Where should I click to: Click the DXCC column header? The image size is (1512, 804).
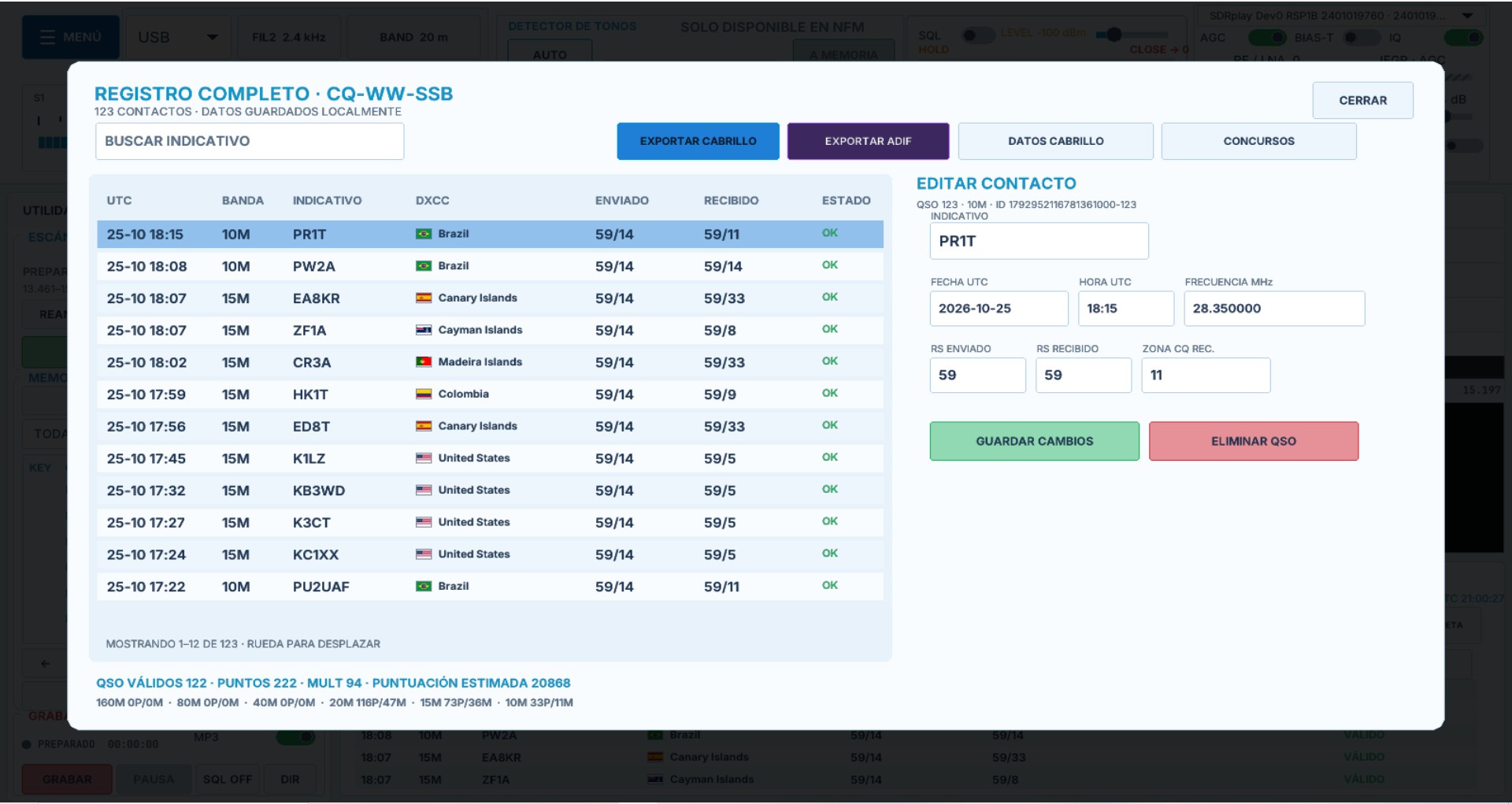[432, 201]
